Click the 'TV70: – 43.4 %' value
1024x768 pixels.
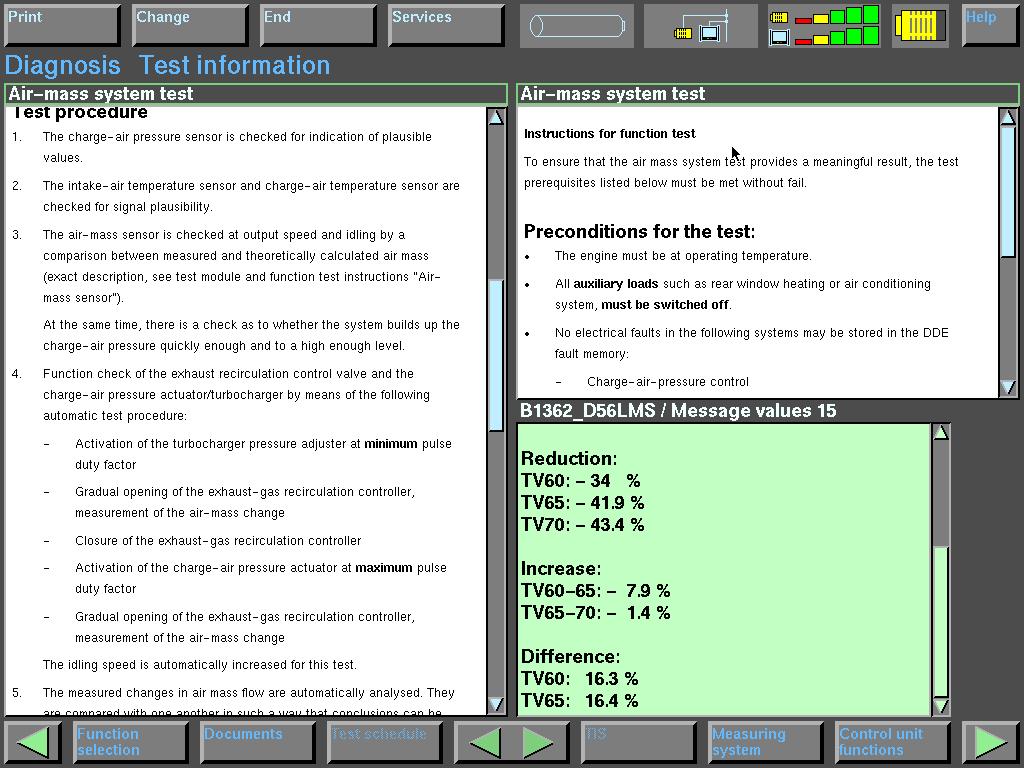[x=583, y=524]
